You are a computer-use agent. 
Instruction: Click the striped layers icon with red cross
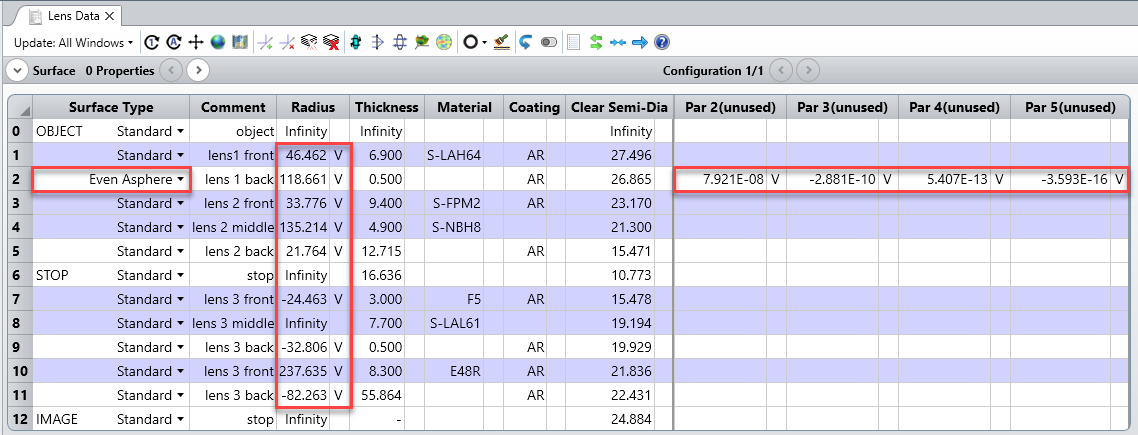click(332, 43)
